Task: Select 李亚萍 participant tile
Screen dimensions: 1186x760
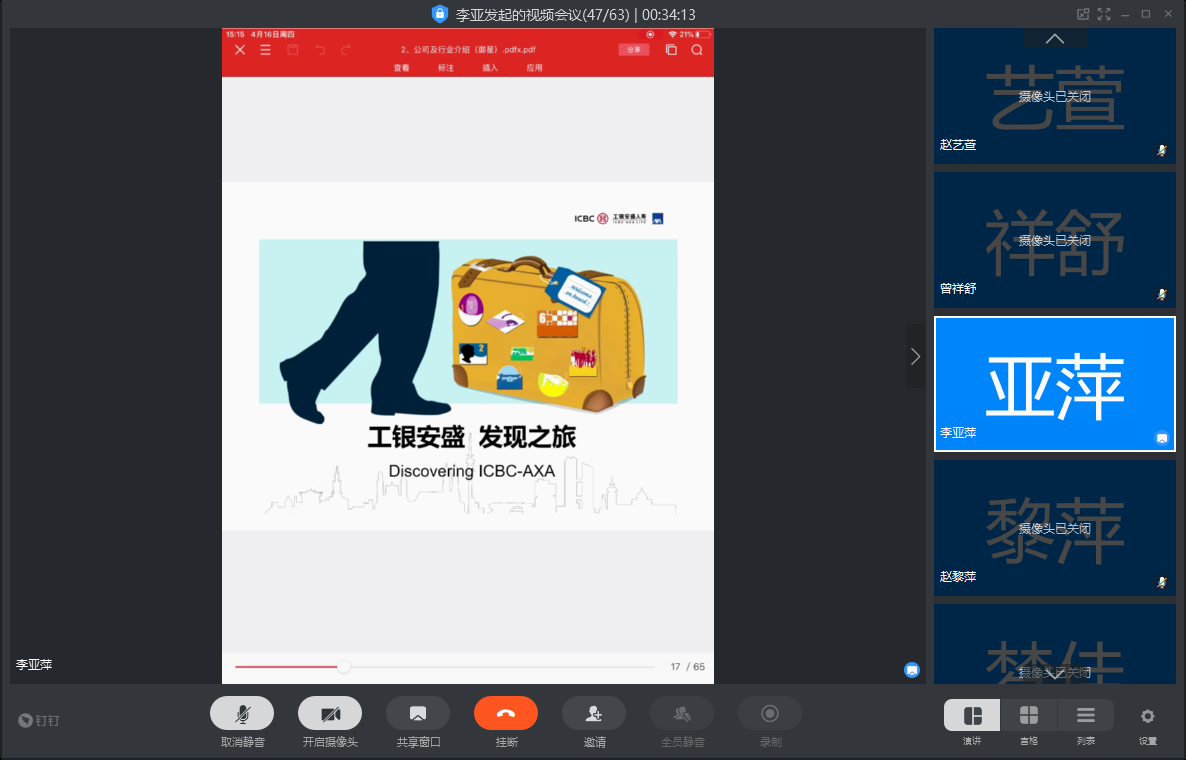Action: [1054, 384]
